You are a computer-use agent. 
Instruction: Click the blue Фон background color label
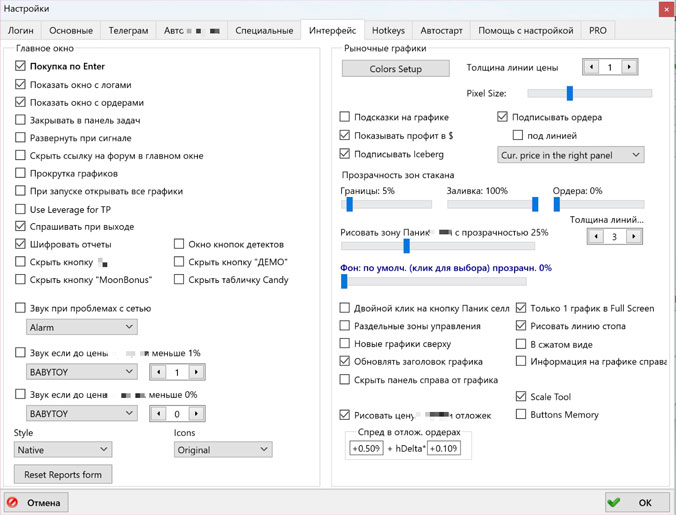446,268
